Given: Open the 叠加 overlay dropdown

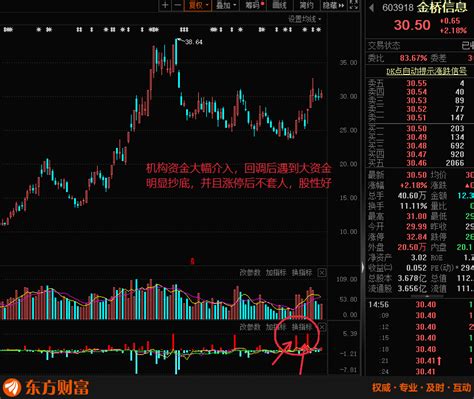Looking at the screenshot, I should [226, 5].
